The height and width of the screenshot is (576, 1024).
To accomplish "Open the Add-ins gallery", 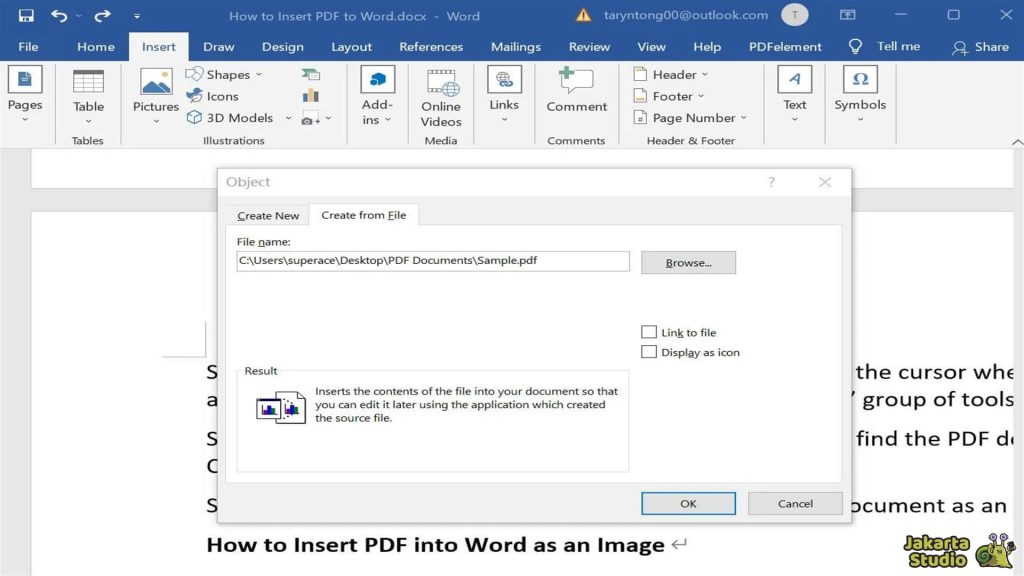I will coord(376,95).
